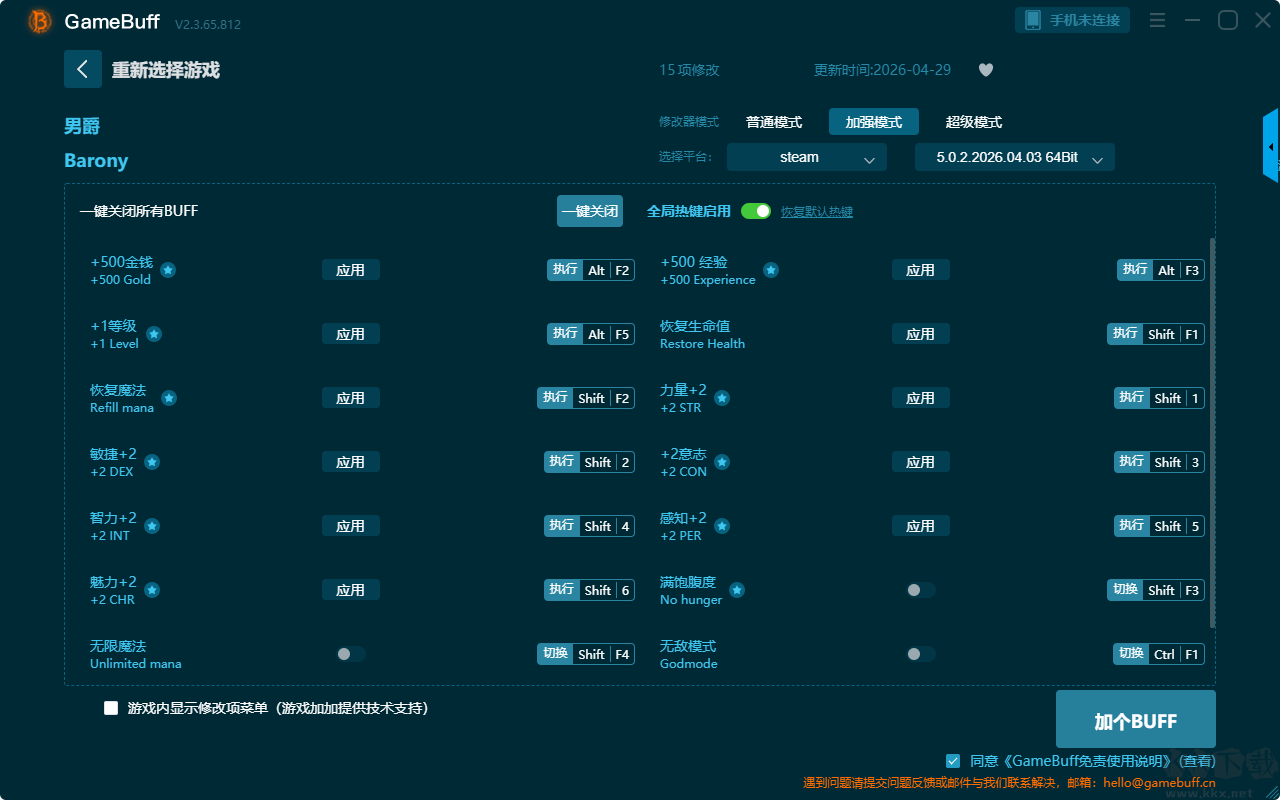This screenshot has height=800, width=1280.
Task: Apply the +2 CON cheat
Action: click(x=921, y=462)
